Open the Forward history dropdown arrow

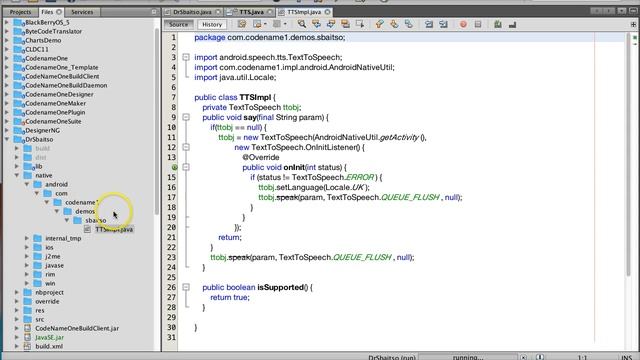click(x=285, y=24)
